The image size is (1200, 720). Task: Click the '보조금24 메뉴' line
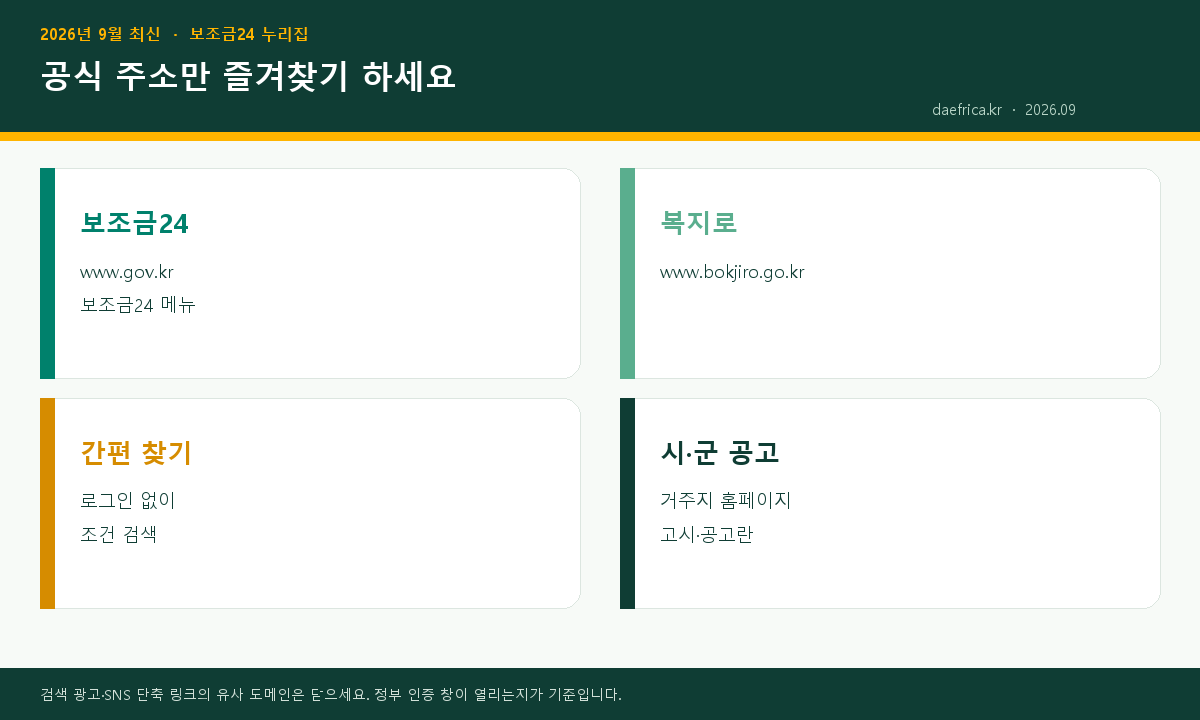(138, 305)
